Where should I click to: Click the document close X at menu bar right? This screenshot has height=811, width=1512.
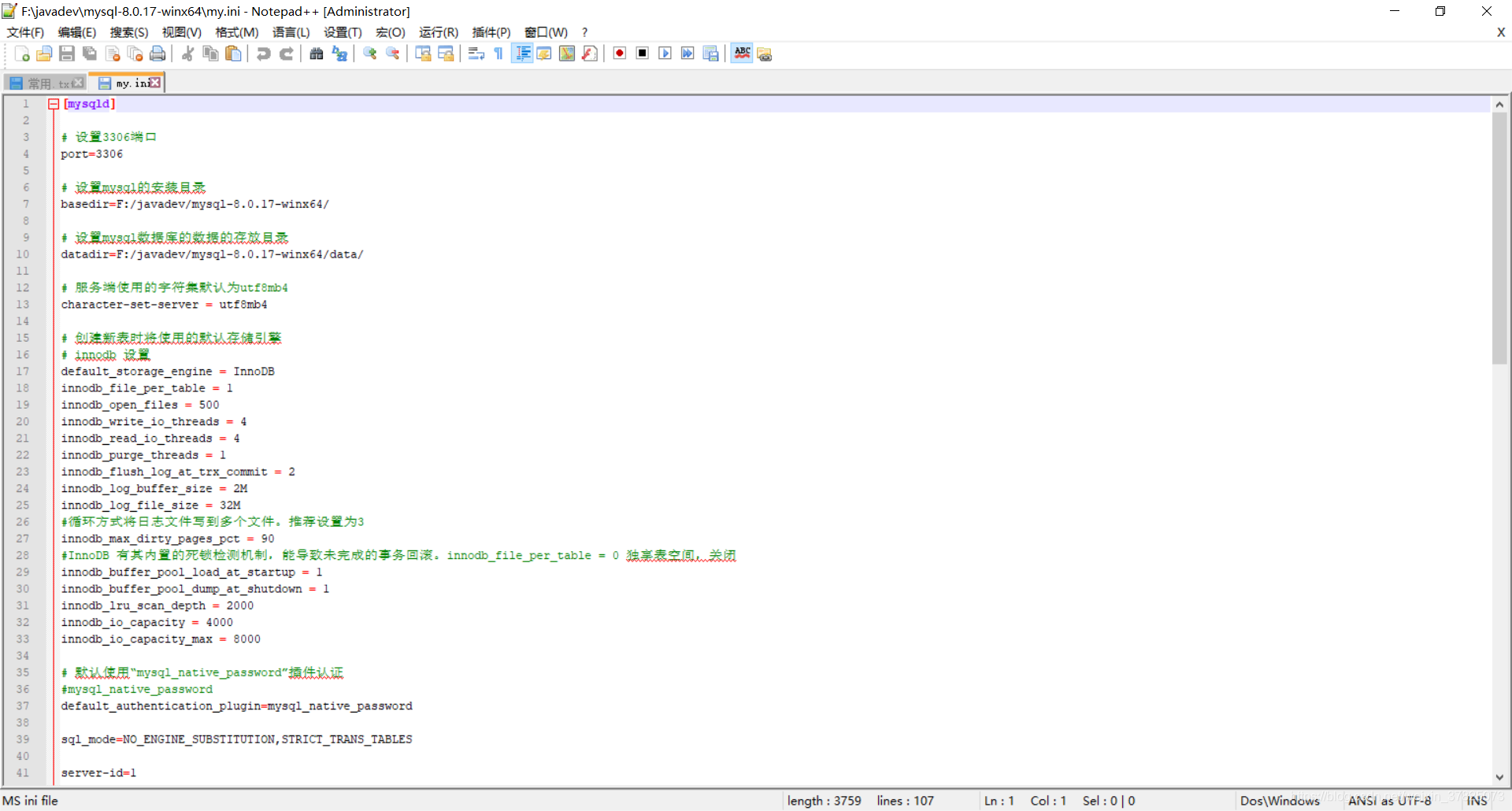pyautogui.click(x=1501, y=32)
